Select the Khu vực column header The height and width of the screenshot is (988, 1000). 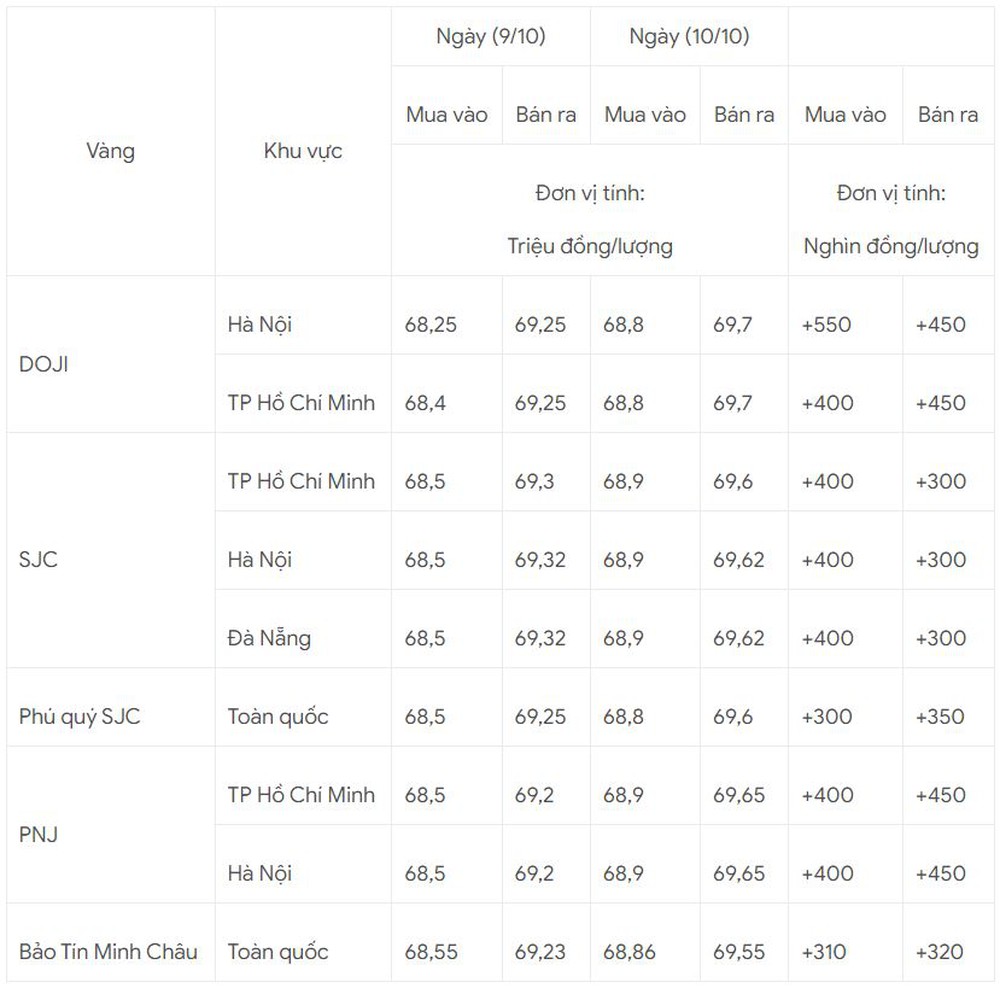[x=303, y=151]
